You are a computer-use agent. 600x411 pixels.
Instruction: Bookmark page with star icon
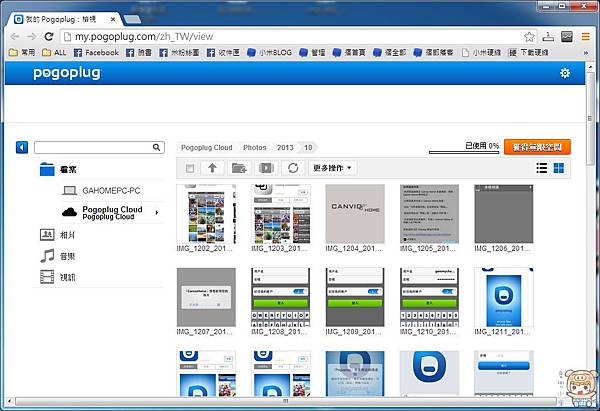[x=529, y=37]
